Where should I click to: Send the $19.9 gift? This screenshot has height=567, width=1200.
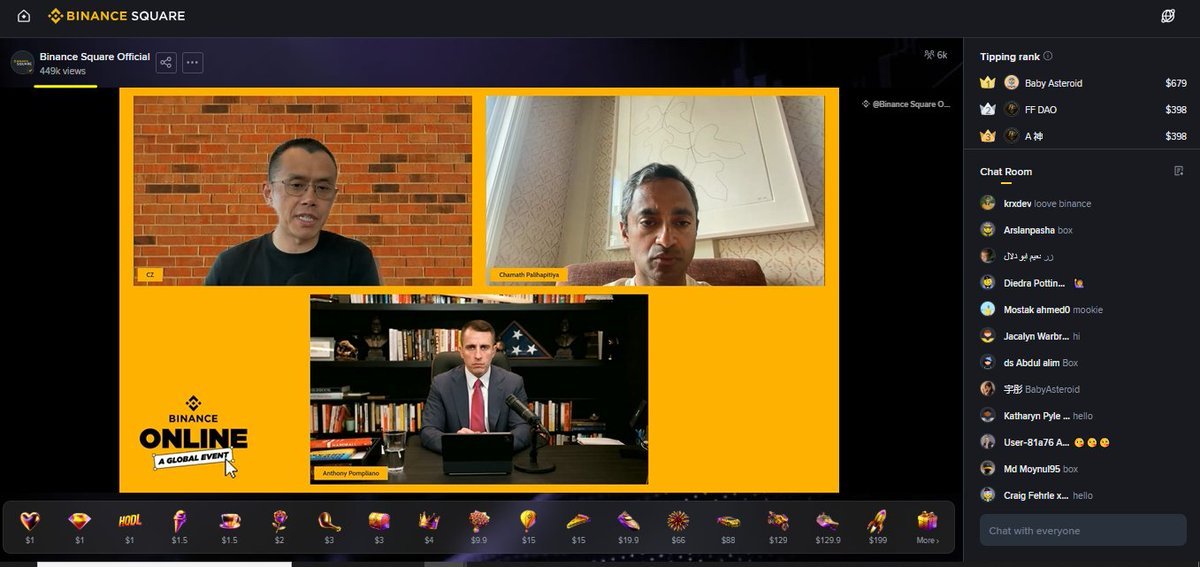(x=628, y=526)
